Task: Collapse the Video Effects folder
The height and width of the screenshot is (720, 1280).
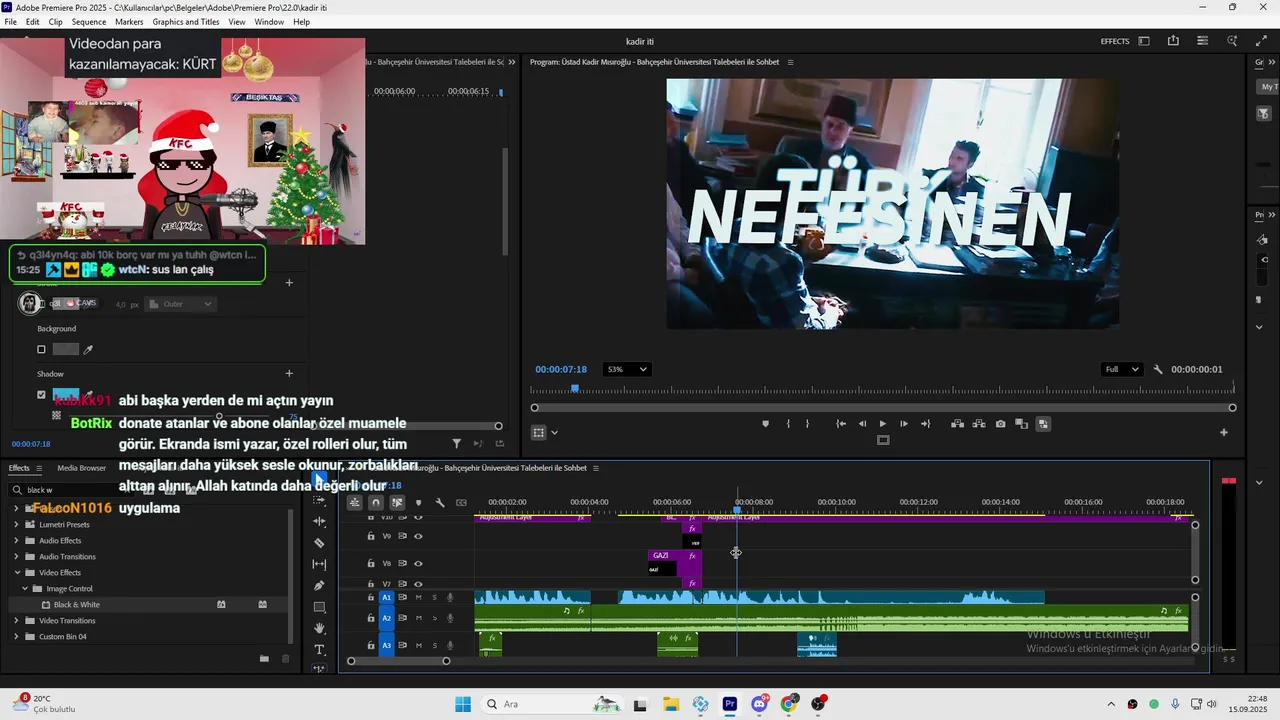Action: coord(16,572)
